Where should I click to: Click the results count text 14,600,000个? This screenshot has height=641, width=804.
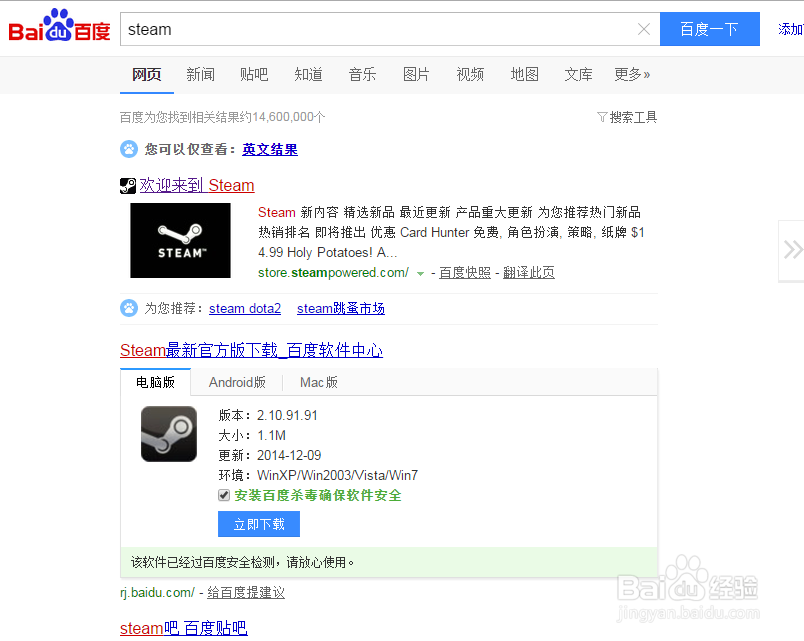pyautogui.click(x=289, y=117)
